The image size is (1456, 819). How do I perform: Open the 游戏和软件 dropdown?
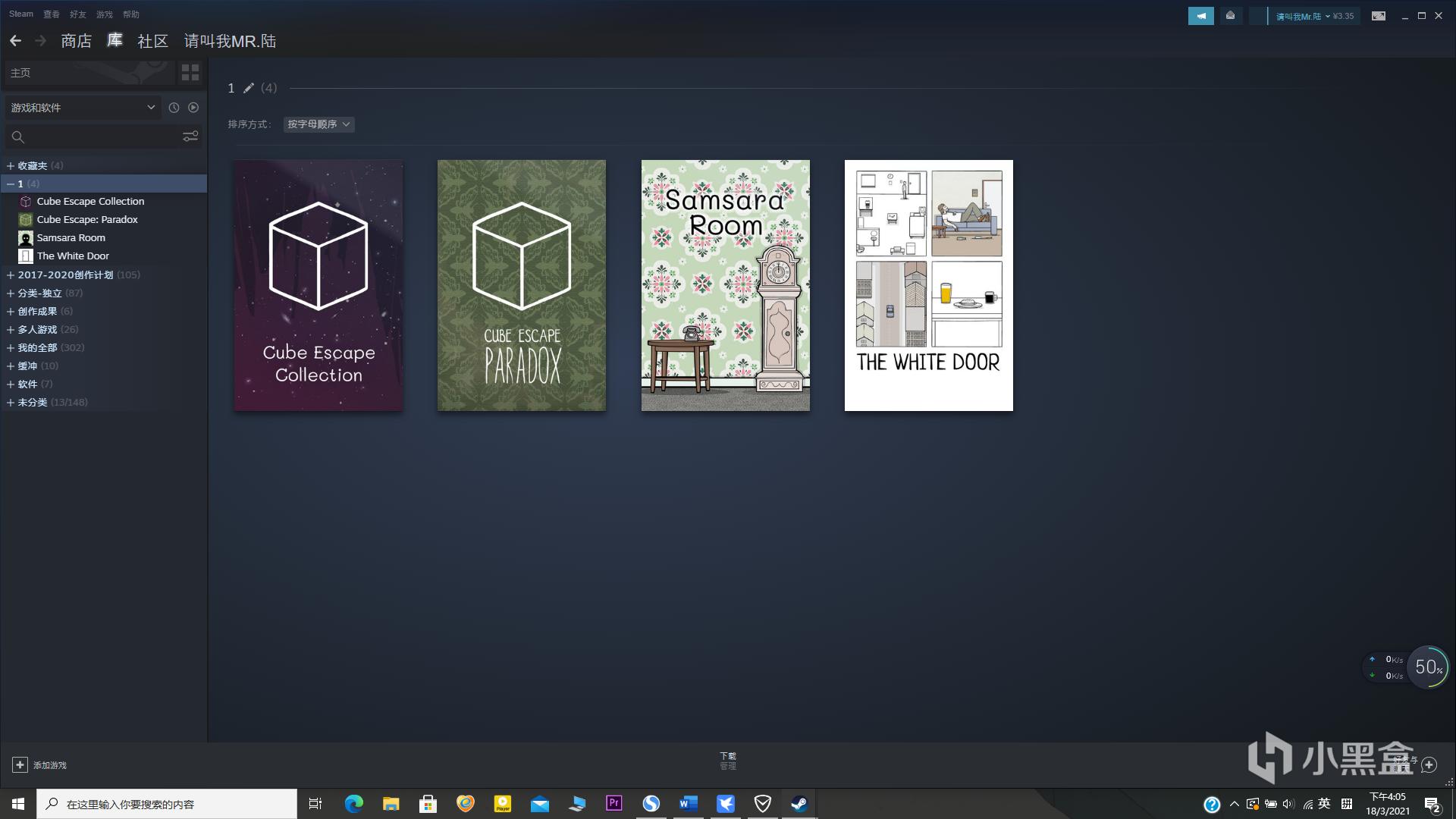(x=82, y=108)
